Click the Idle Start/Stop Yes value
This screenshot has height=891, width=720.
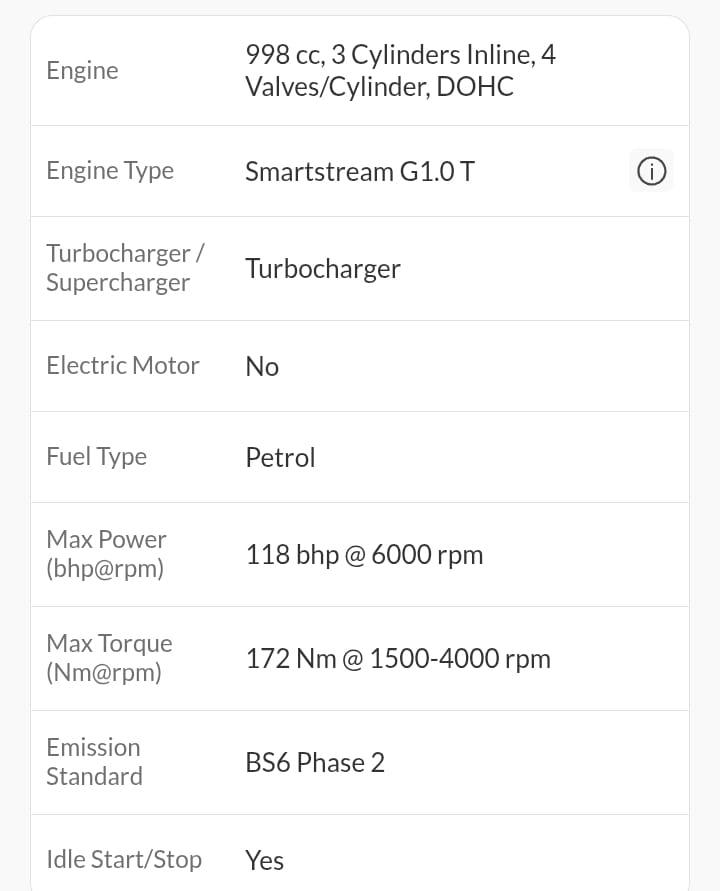[264, 860]
